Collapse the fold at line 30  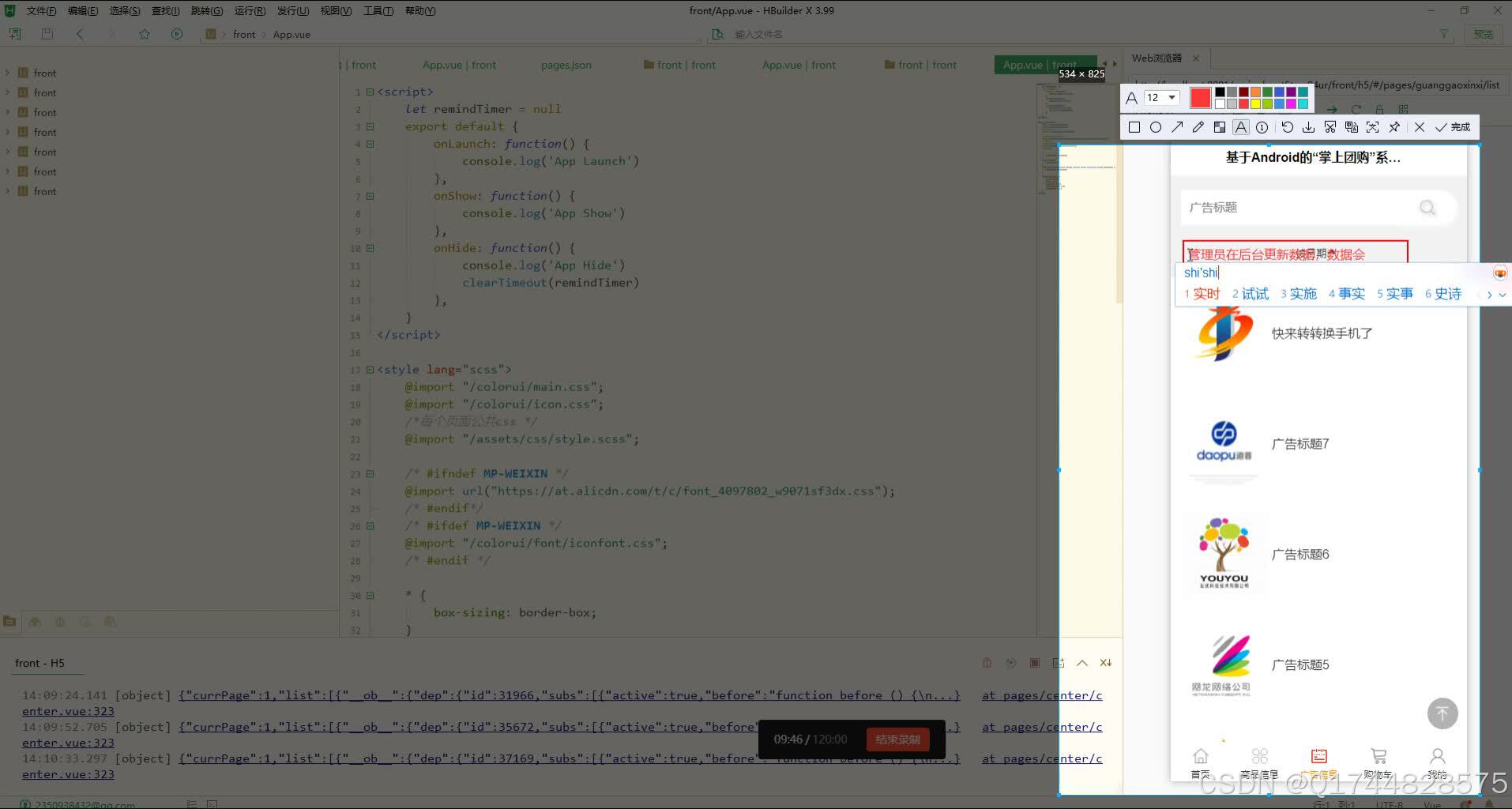tap(370, 596)
